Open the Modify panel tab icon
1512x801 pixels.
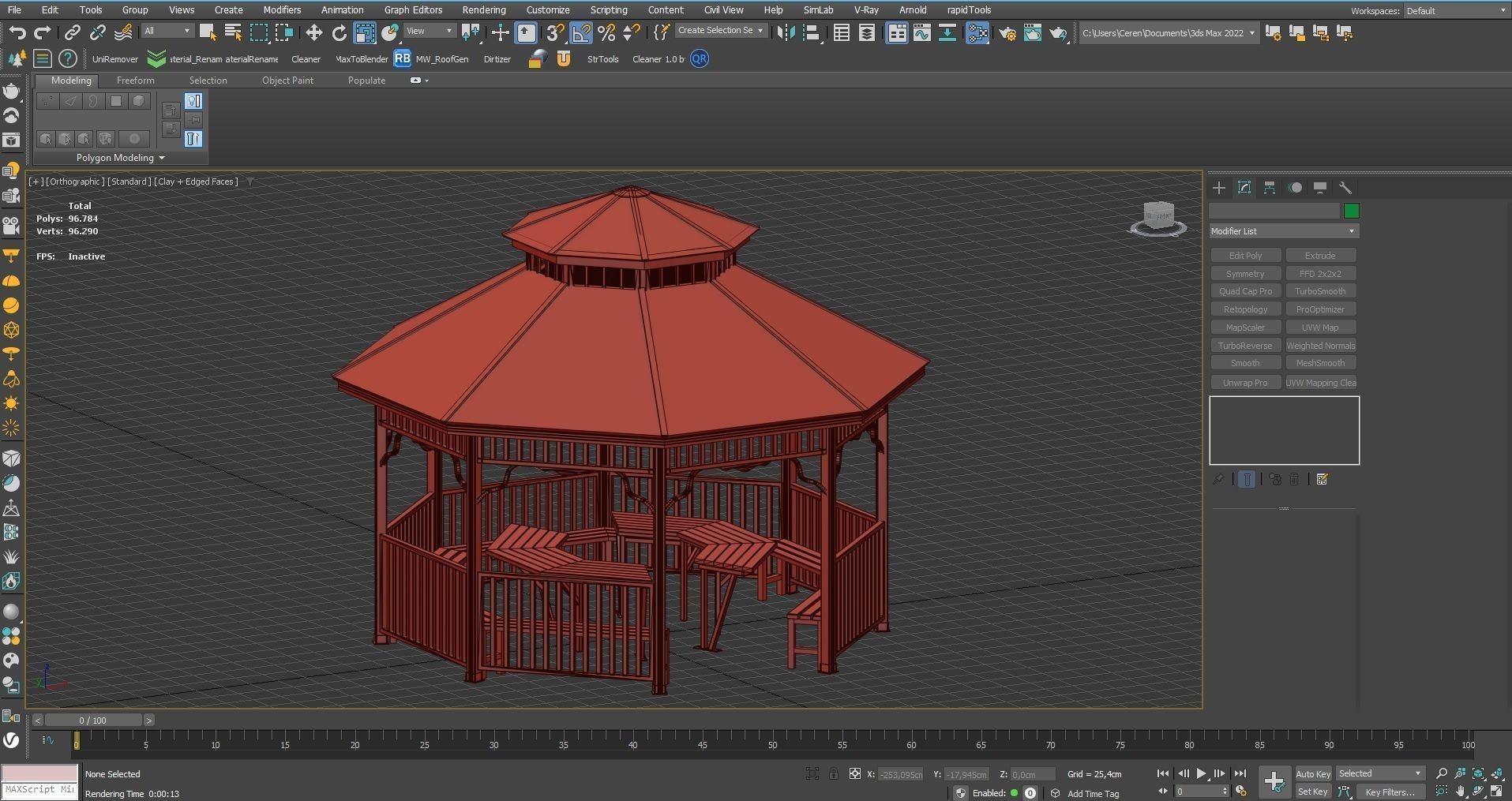coord(1244,188)
